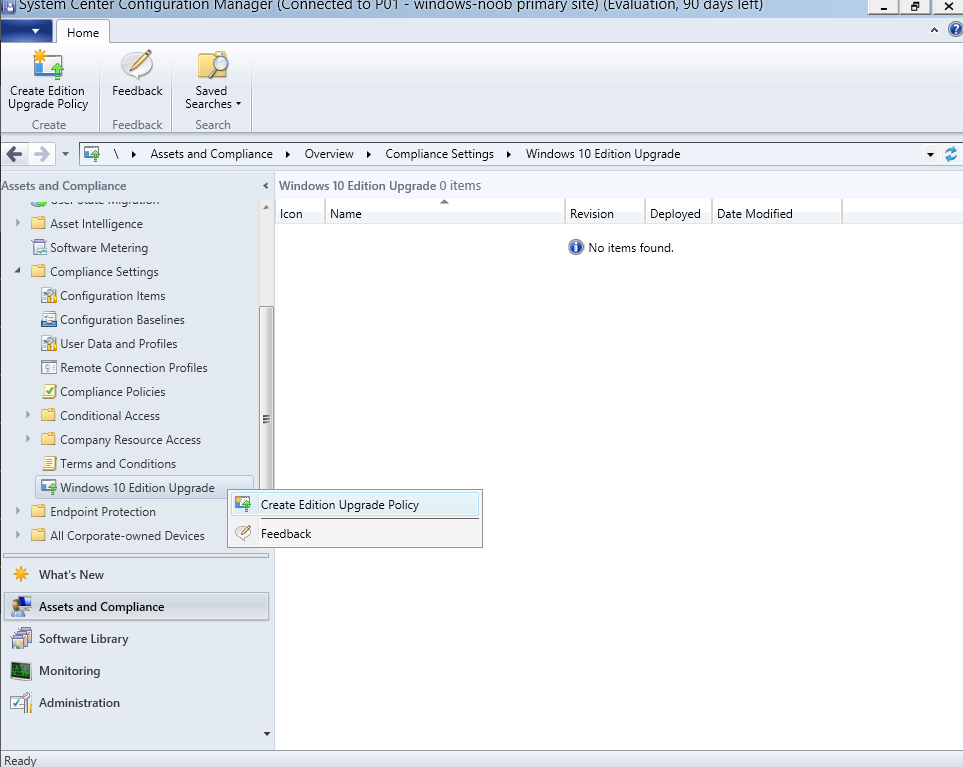Screen dimensions: 963x767
Task: Click the What's New star icon
Action: tap(21, 574)
